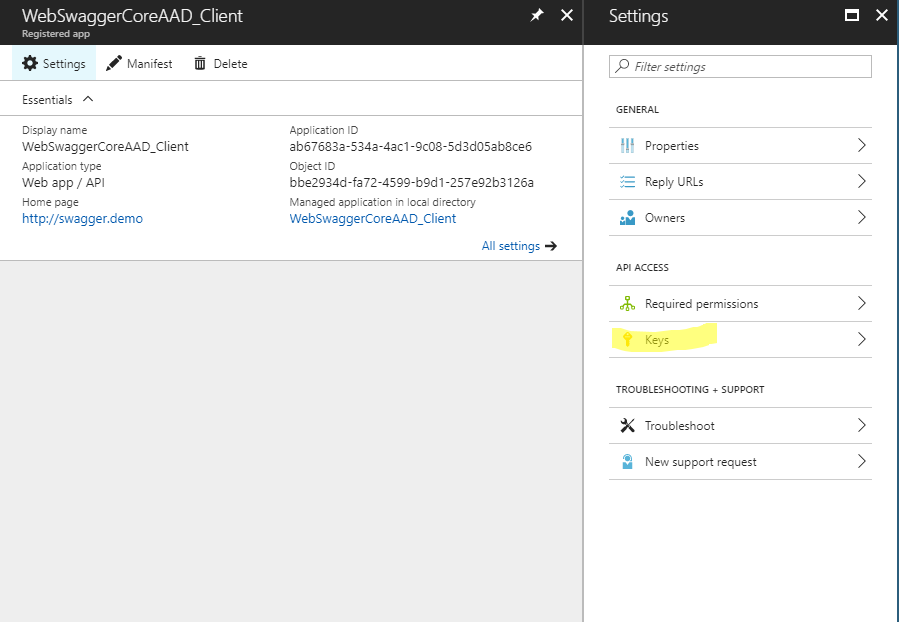Select the Object ID value bbe2934d-fa72-4599-b9d1-257e92b3126a
899x622 pixels.
pyautogui.click(x=412, y=182)
